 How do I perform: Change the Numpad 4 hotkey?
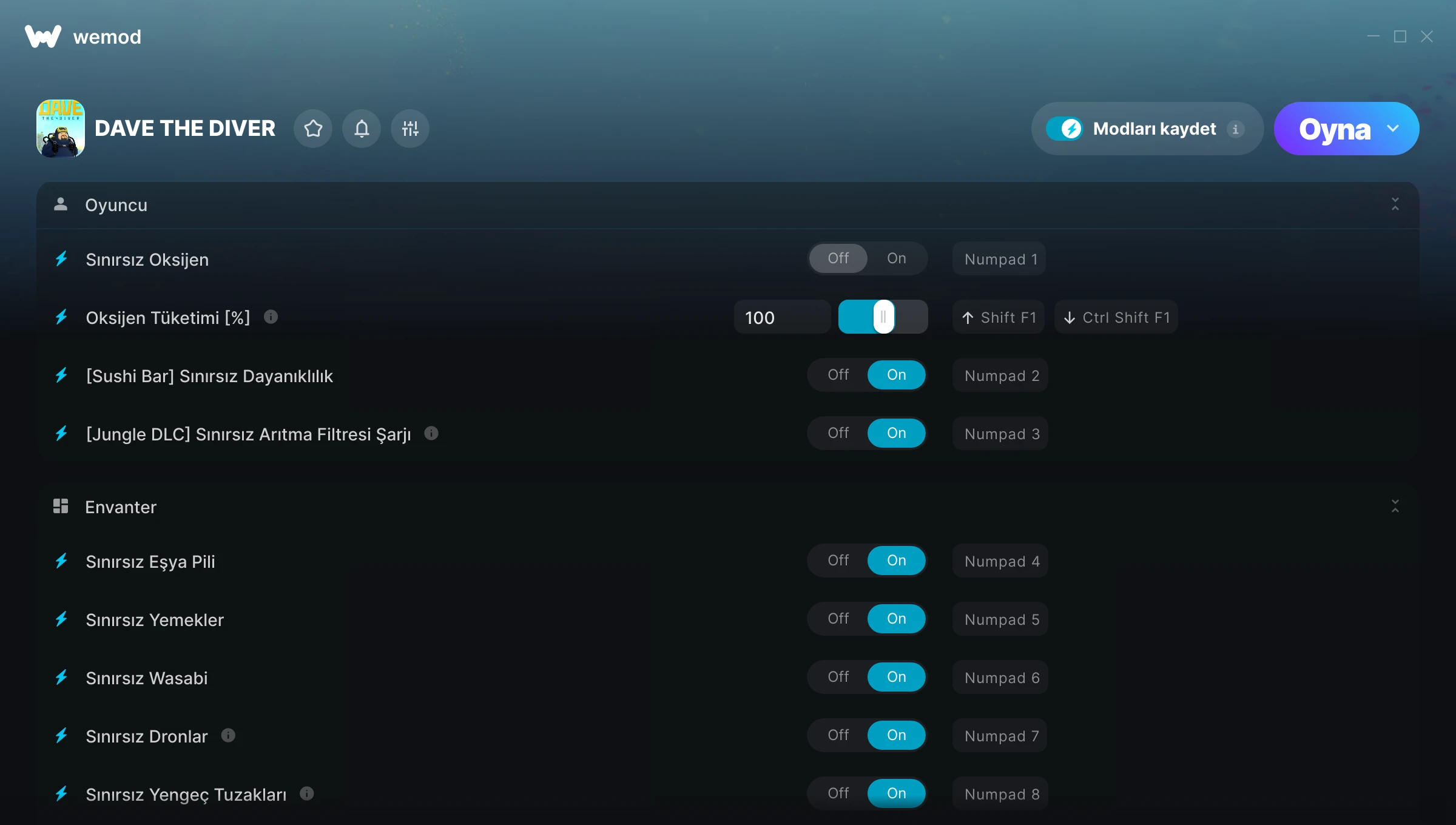coord(1000,561)
